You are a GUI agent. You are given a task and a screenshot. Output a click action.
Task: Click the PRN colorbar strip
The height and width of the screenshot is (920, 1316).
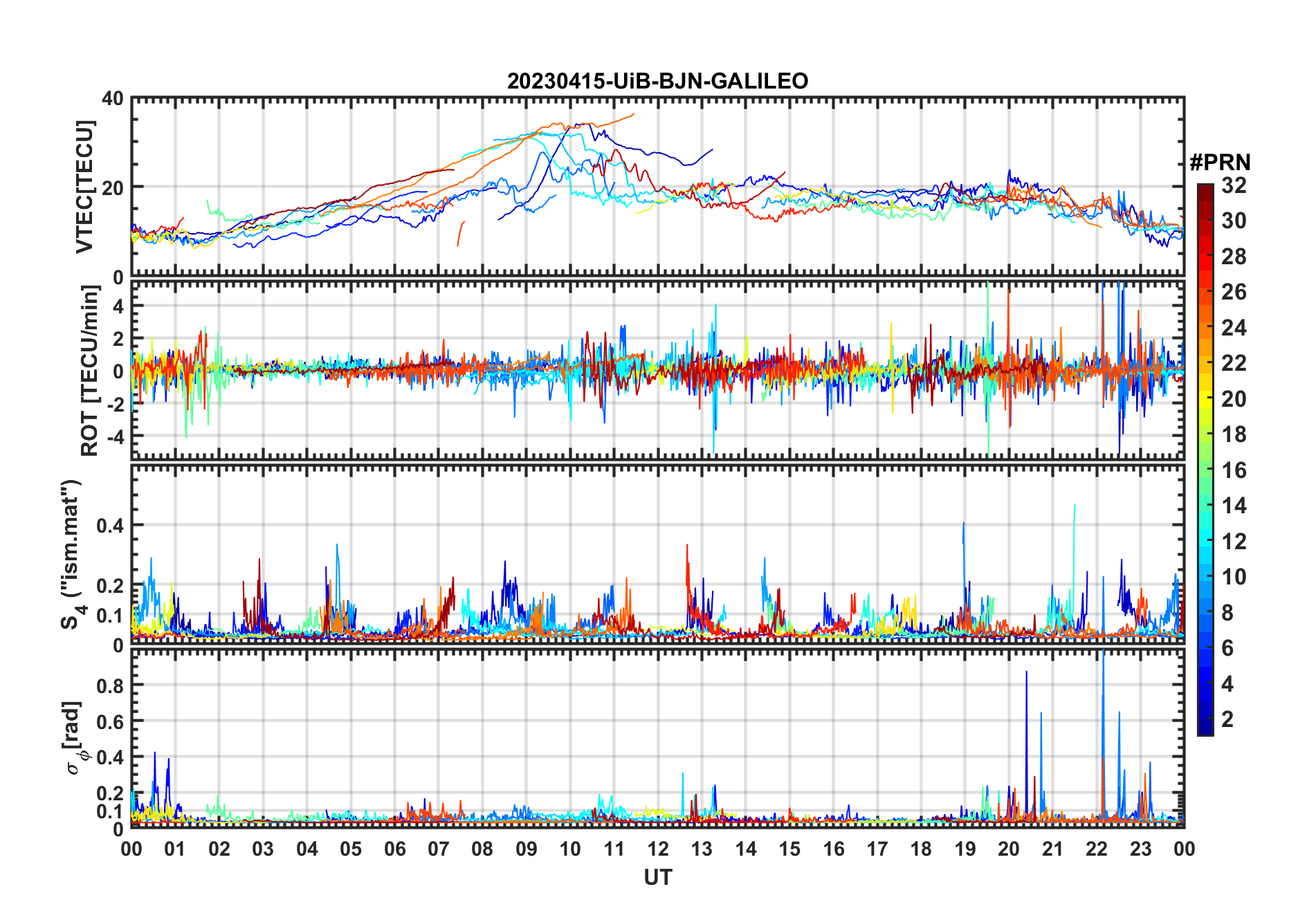click(x=1205, y=459)
